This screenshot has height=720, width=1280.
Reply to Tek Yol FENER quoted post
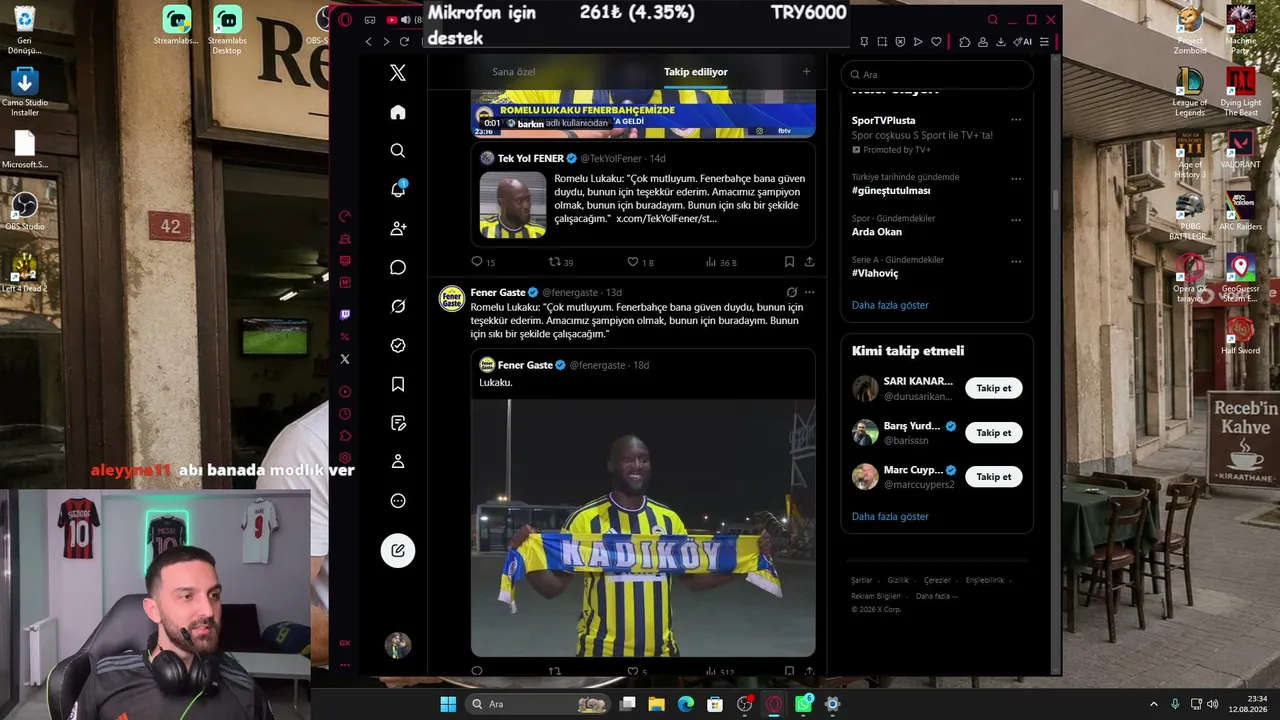coord(477,262)
